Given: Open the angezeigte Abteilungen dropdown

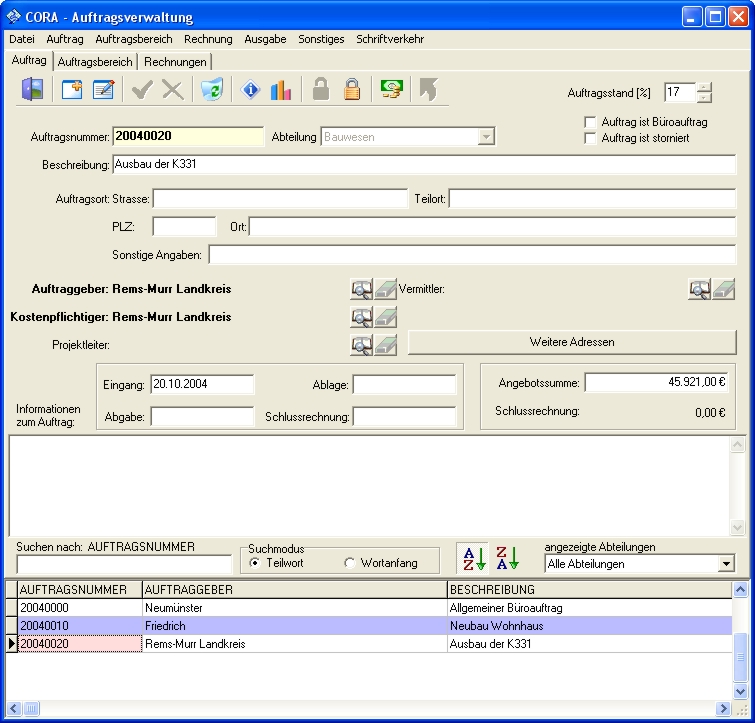Looking at the screenshot, I should (726, 563).
